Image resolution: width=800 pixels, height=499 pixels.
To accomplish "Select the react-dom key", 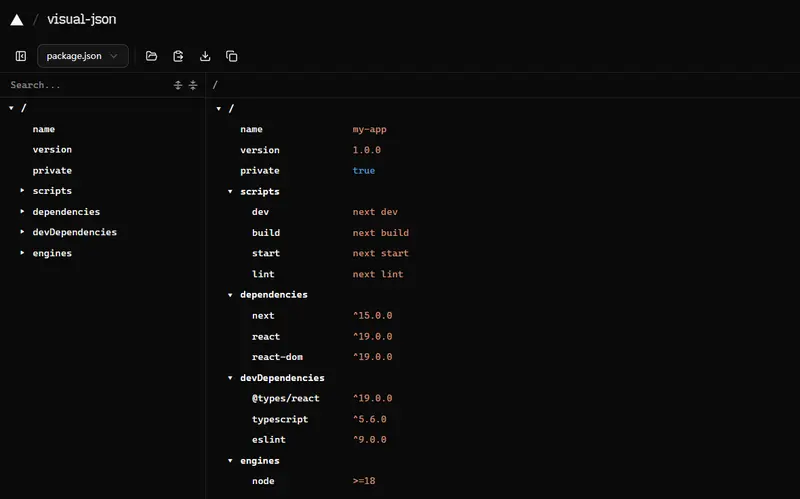I will 277,357.
